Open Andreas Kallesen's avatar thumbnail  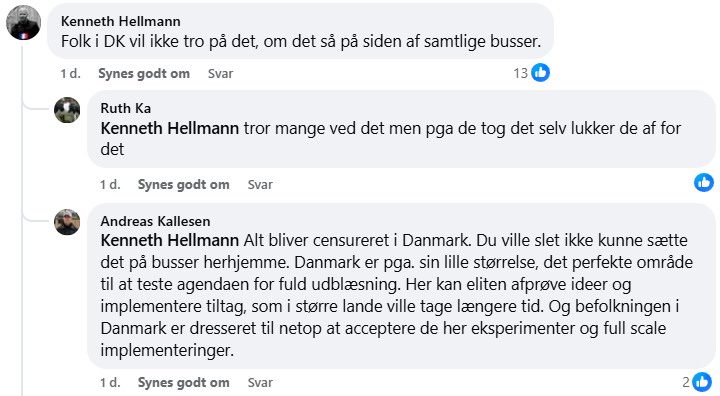coord(67,222)
